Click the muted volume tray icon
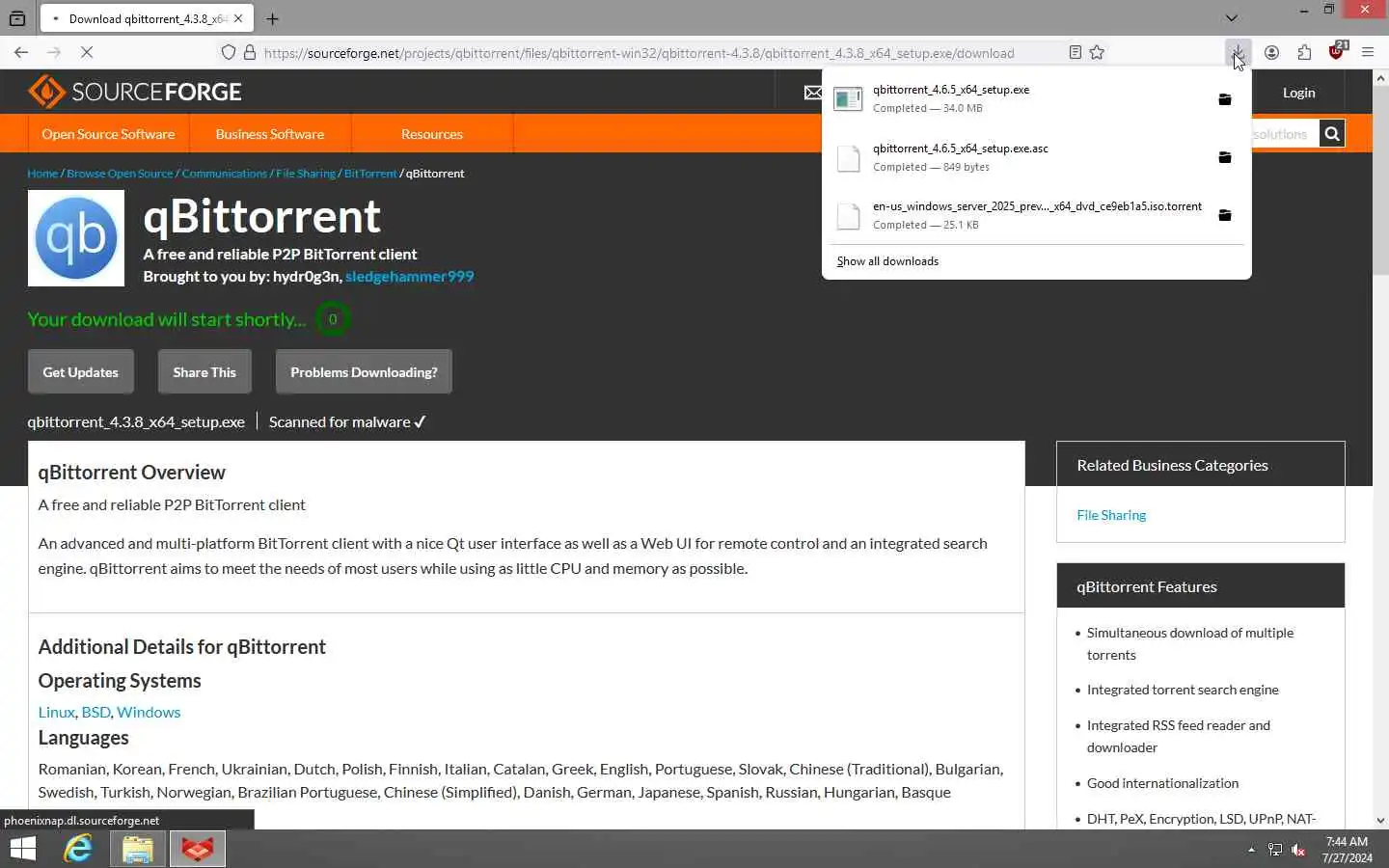 tap(1298, 850)
